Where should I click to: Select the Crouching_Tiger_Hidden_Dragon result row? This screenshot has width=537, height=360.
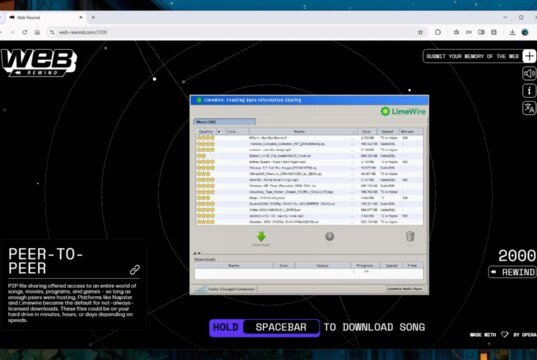309,192
